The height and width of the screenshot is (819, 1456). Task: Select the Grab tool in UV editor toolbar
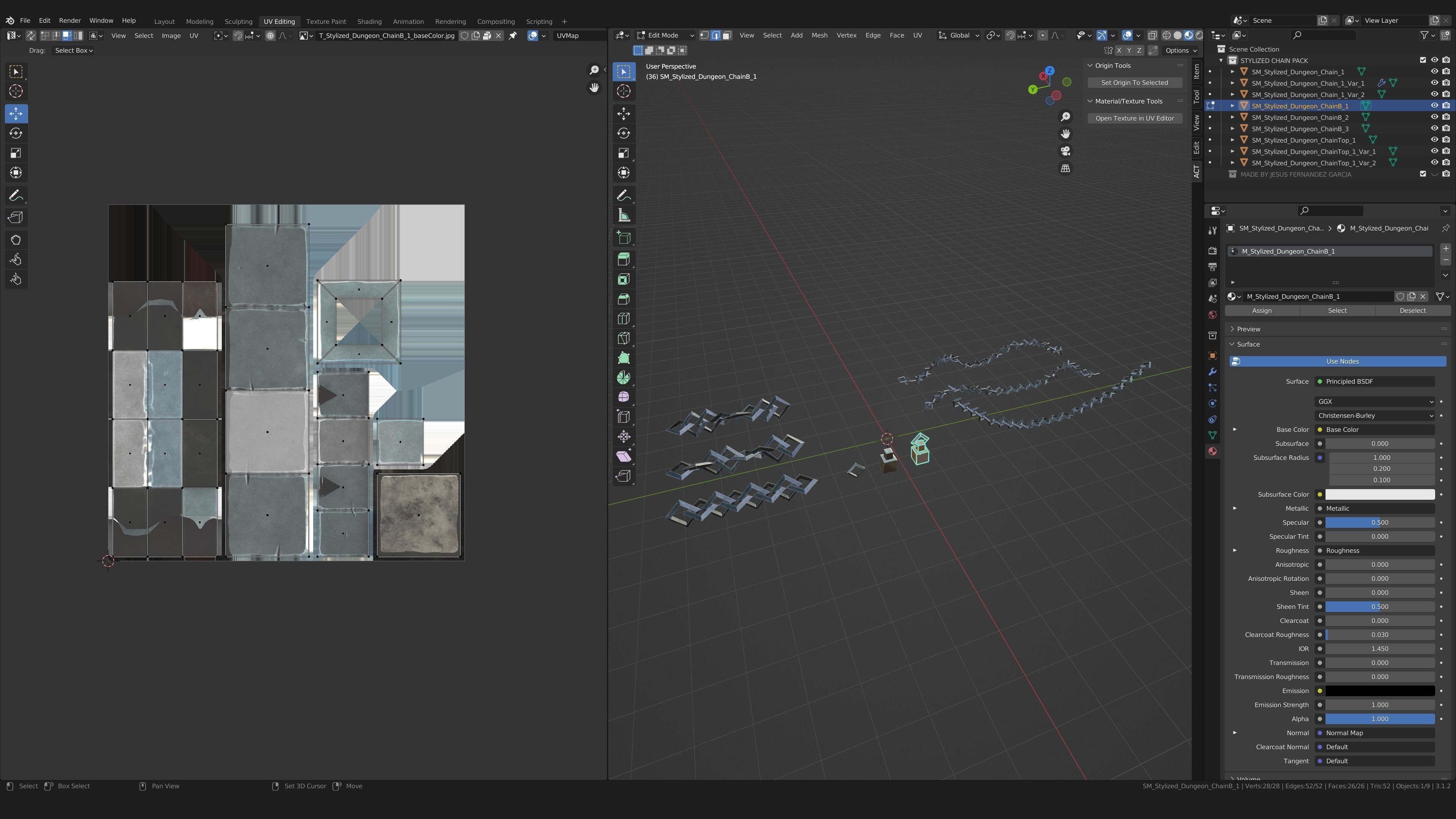[x=16, y=240]
